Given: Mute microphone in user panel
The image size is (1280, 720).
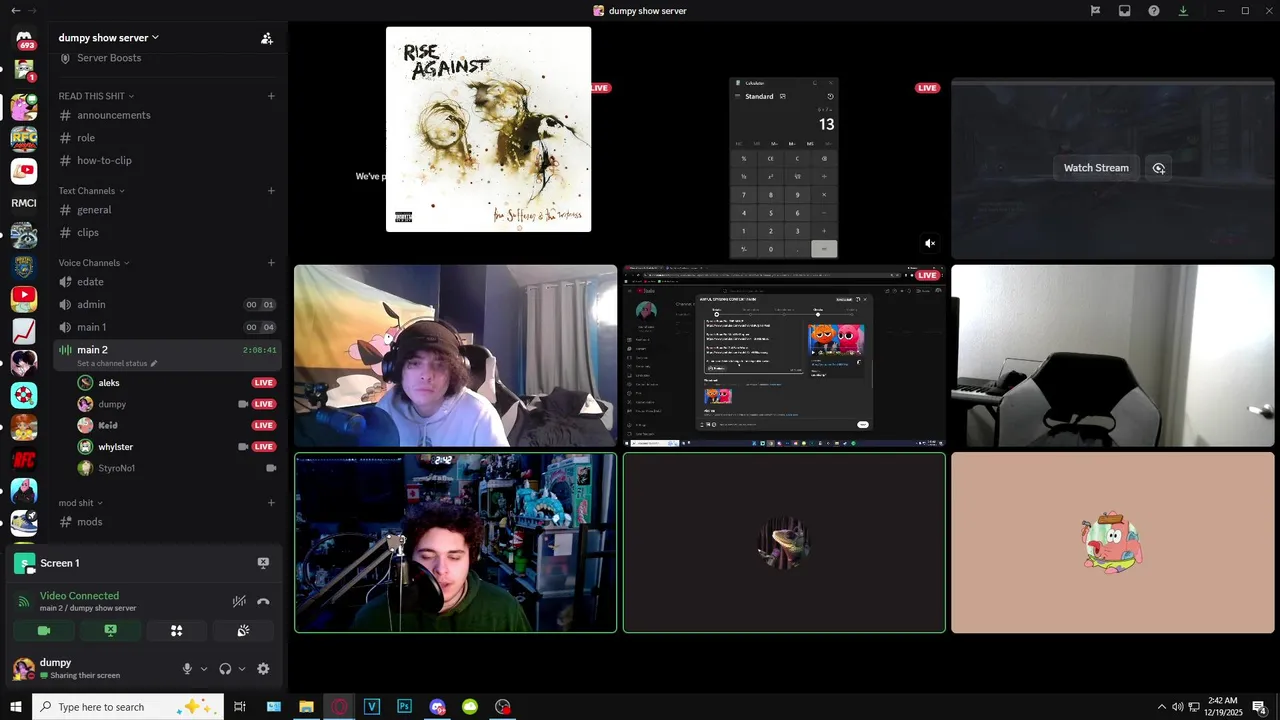Looking at the screenshot, I should pyautogui.click(x=187, y=669).
